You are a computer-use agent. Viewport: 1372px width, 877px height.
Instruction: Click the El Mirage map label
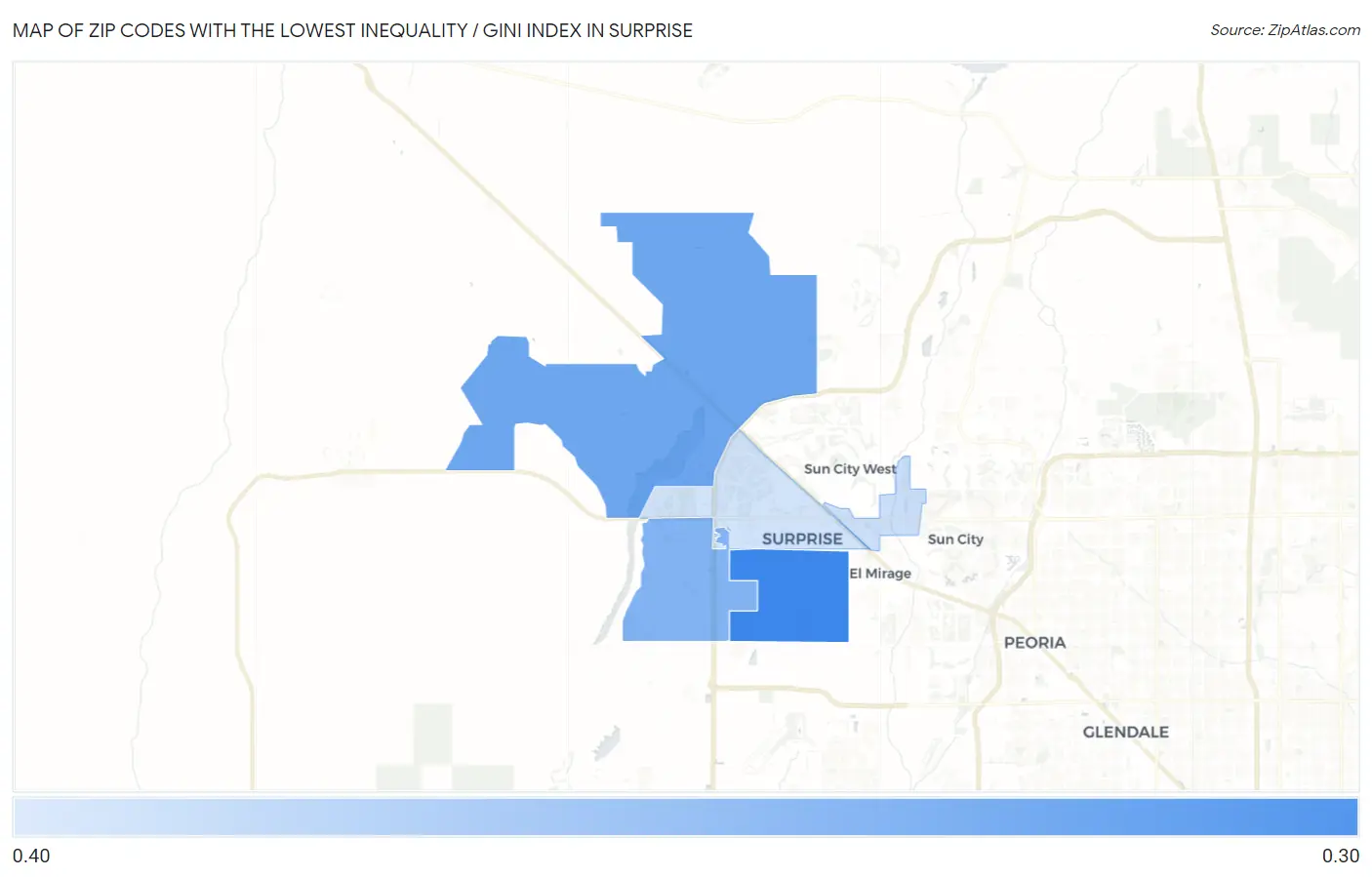[x=880, y=574]
